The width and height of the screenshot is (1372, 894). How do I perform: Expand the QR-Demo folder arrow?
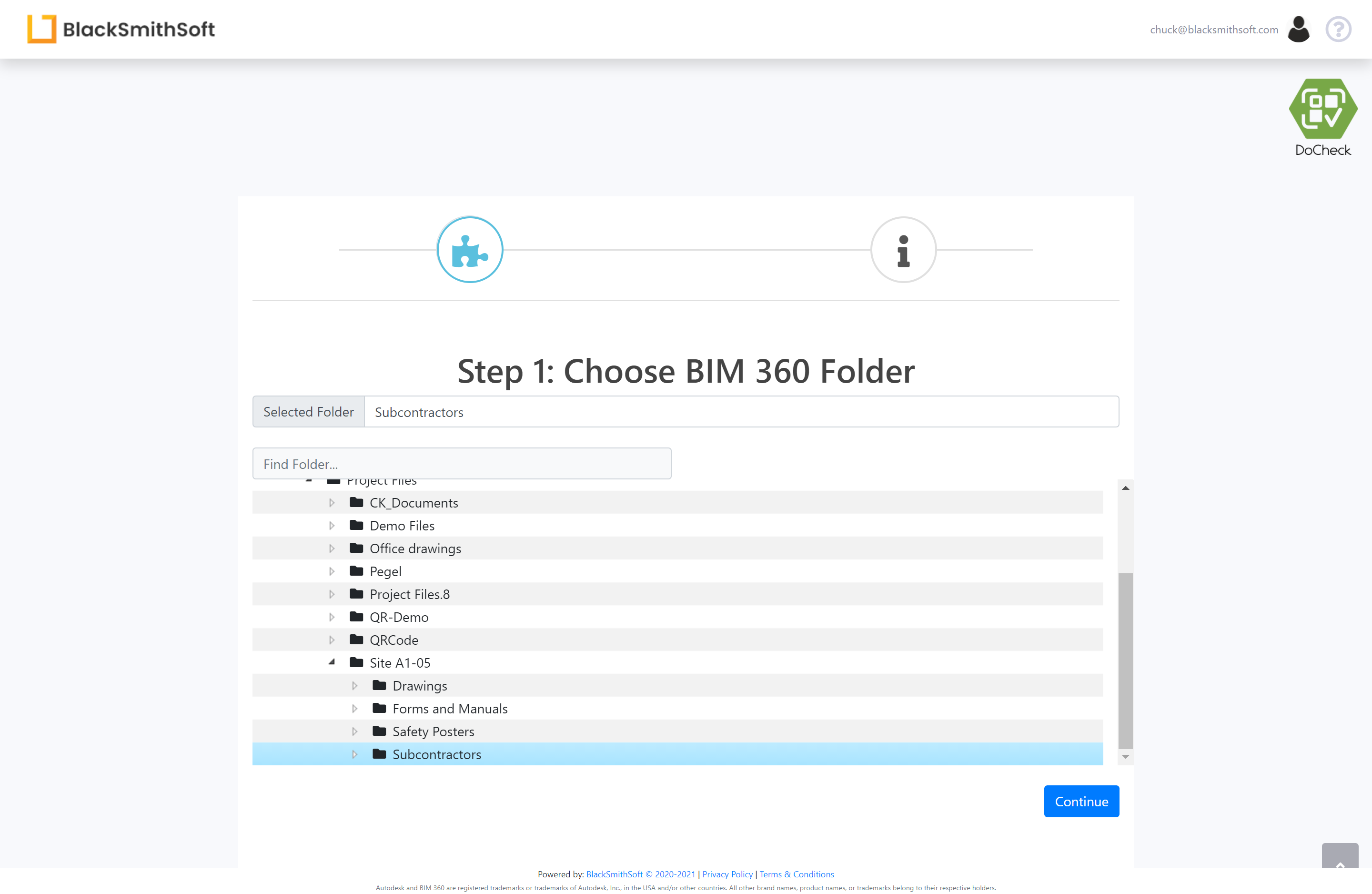(x=332, y=617)
